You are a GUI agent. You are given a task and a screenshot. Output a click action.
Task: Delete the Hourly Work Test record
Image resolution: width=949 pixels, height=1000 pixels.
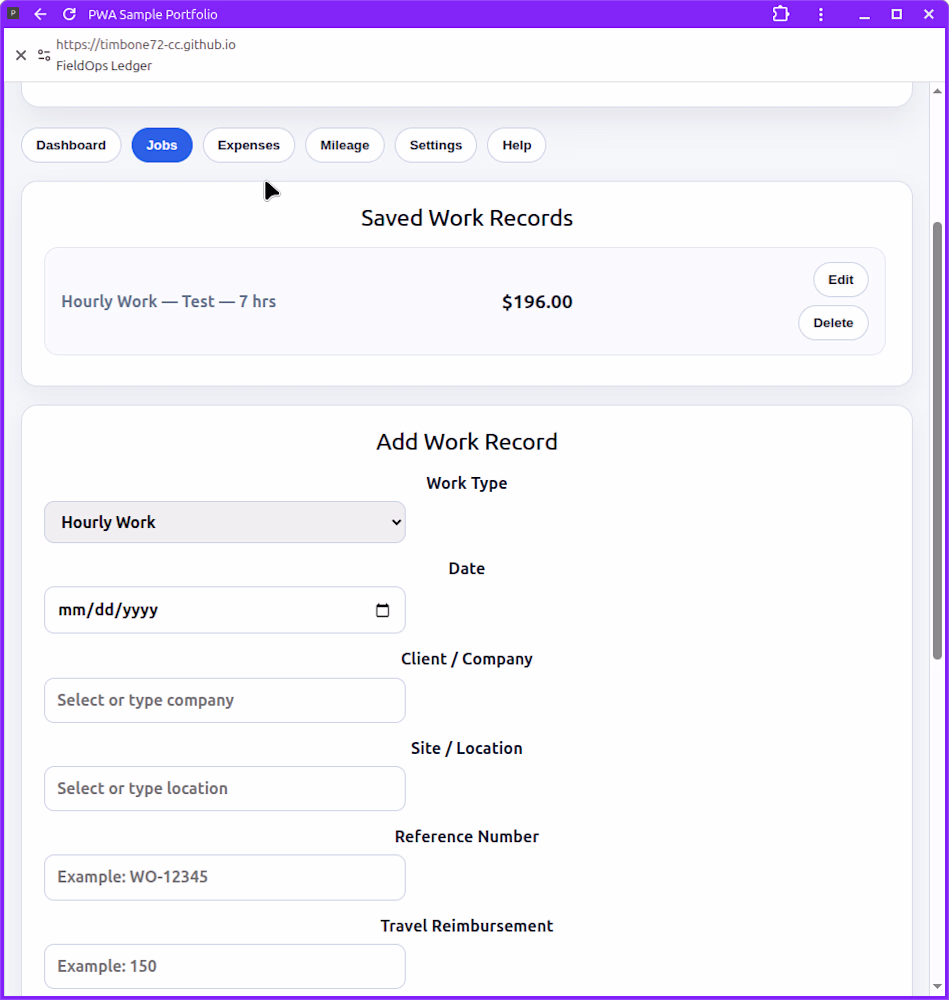pos(833,323)
